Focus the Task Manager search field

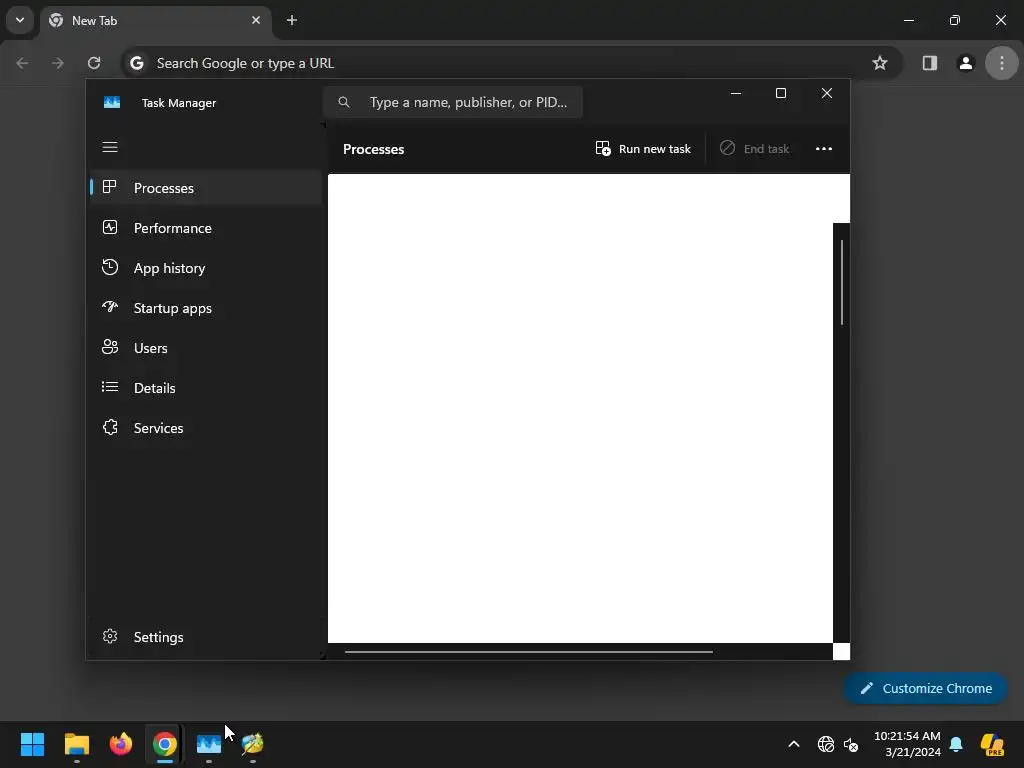click(453, 102)
